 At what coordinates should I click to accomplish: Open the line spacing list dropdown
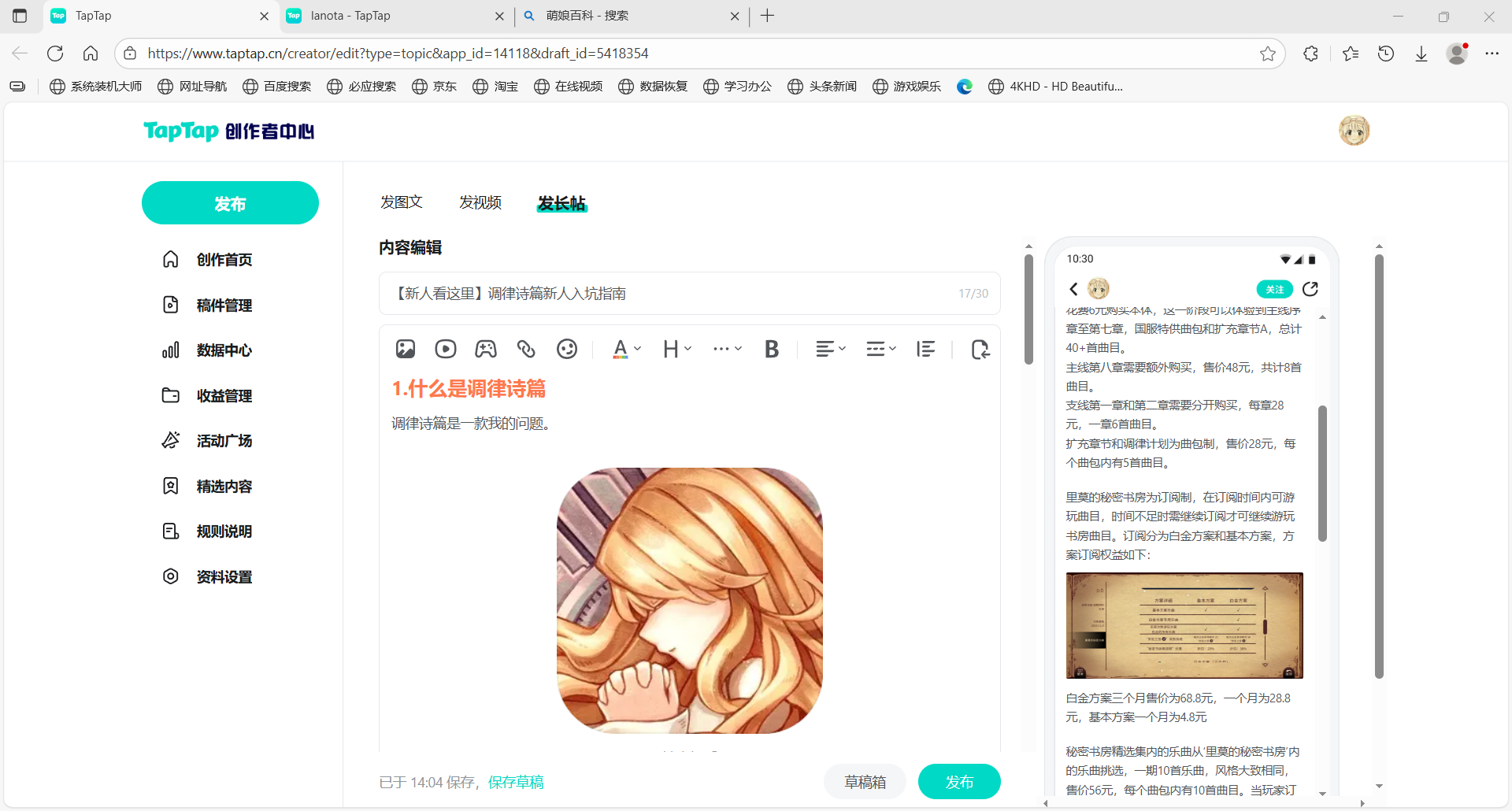pos(881,349)
